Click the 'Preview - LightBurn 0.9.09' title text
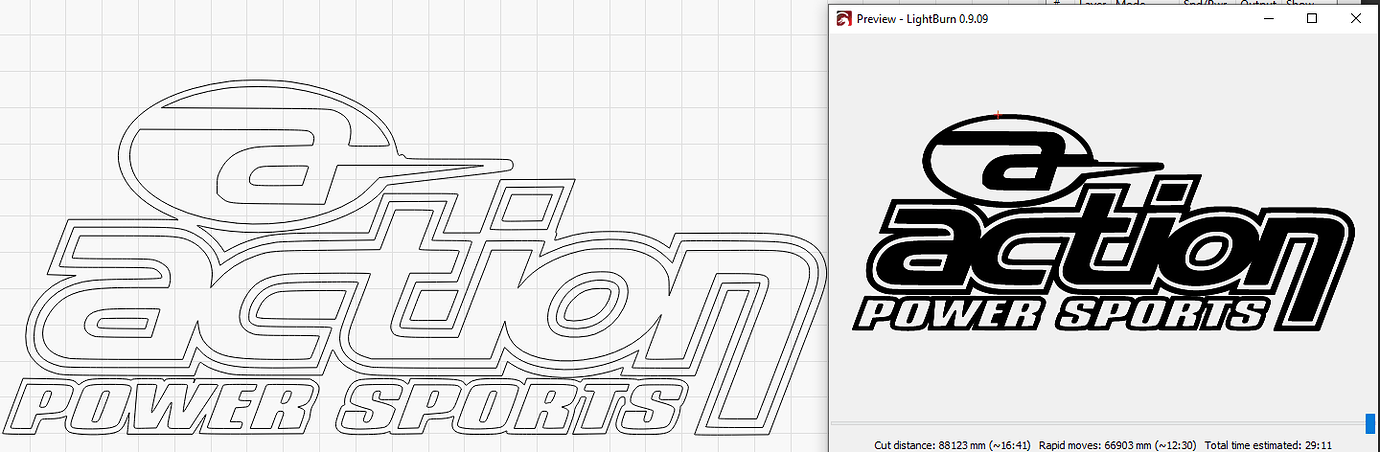 pos(922,19)
